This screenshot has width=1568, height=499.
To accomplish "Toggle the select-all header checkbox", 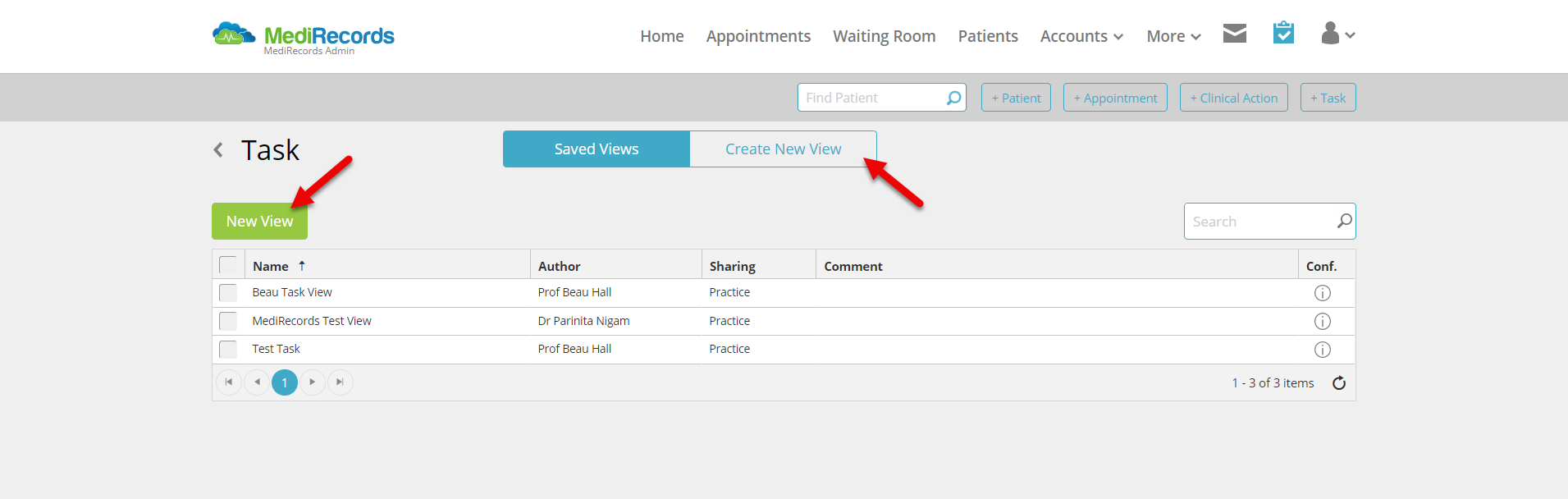I will [228, 265].
